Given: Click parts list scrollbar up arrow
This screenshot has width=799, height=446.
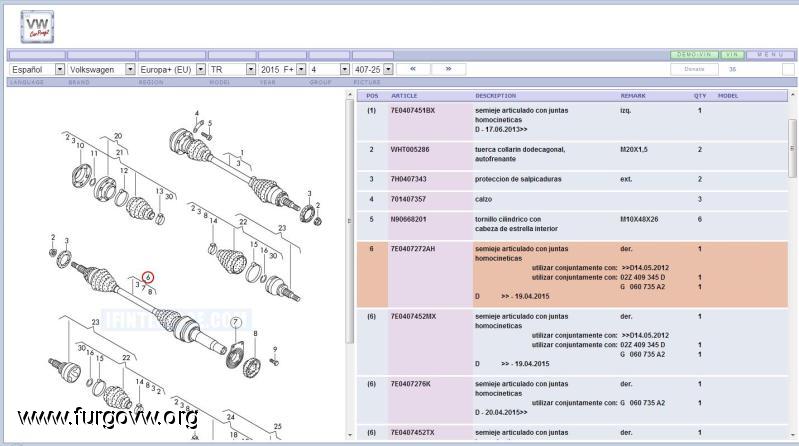Looking at the screenshot, I should (x=792, y=95).
